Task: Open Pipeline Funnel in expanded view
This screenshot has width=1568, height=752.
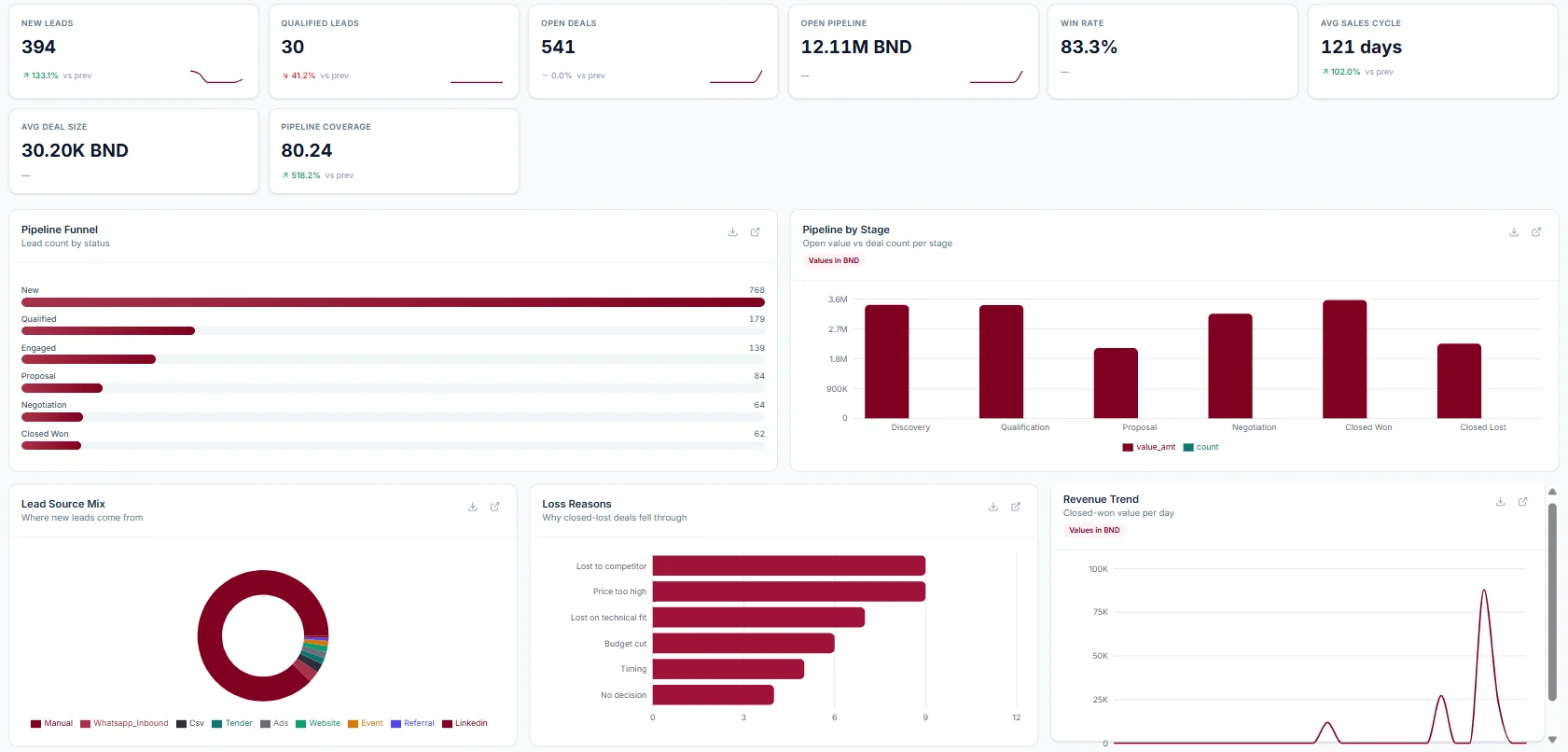Action: point(756,232)
